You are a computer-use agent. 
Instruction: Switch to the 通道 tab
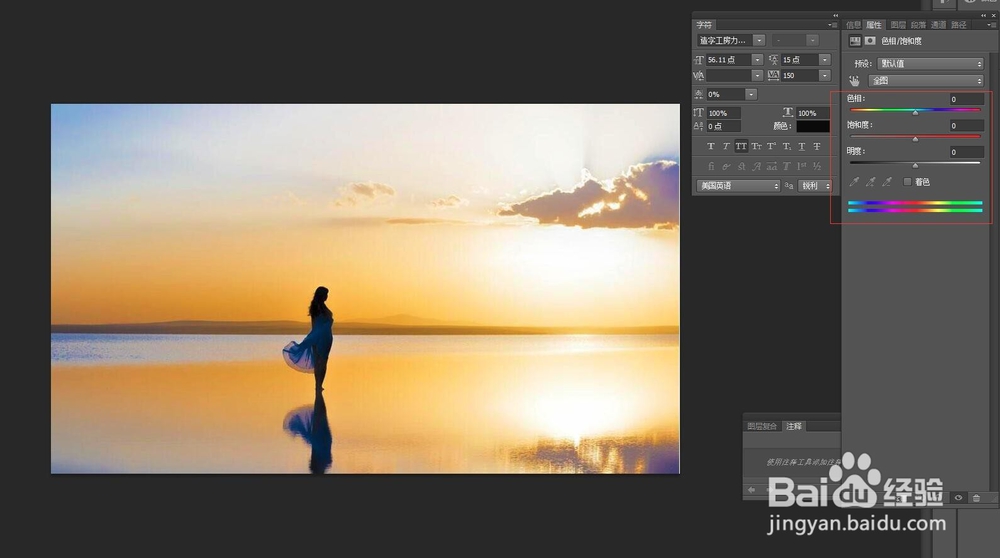coord(938,25)
